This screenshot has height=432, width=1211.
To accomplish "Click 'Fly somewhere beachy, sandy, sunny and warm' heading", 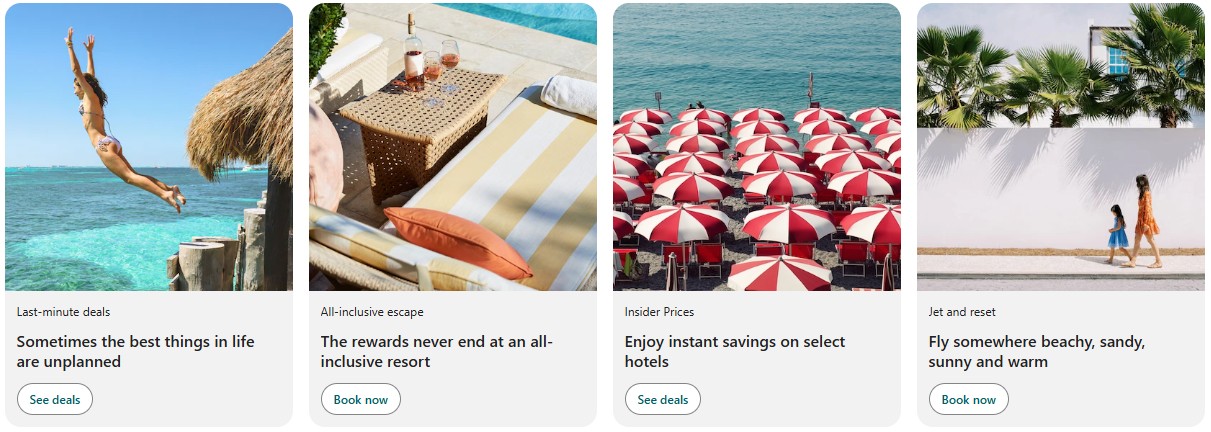I will tap(1037, 351).
